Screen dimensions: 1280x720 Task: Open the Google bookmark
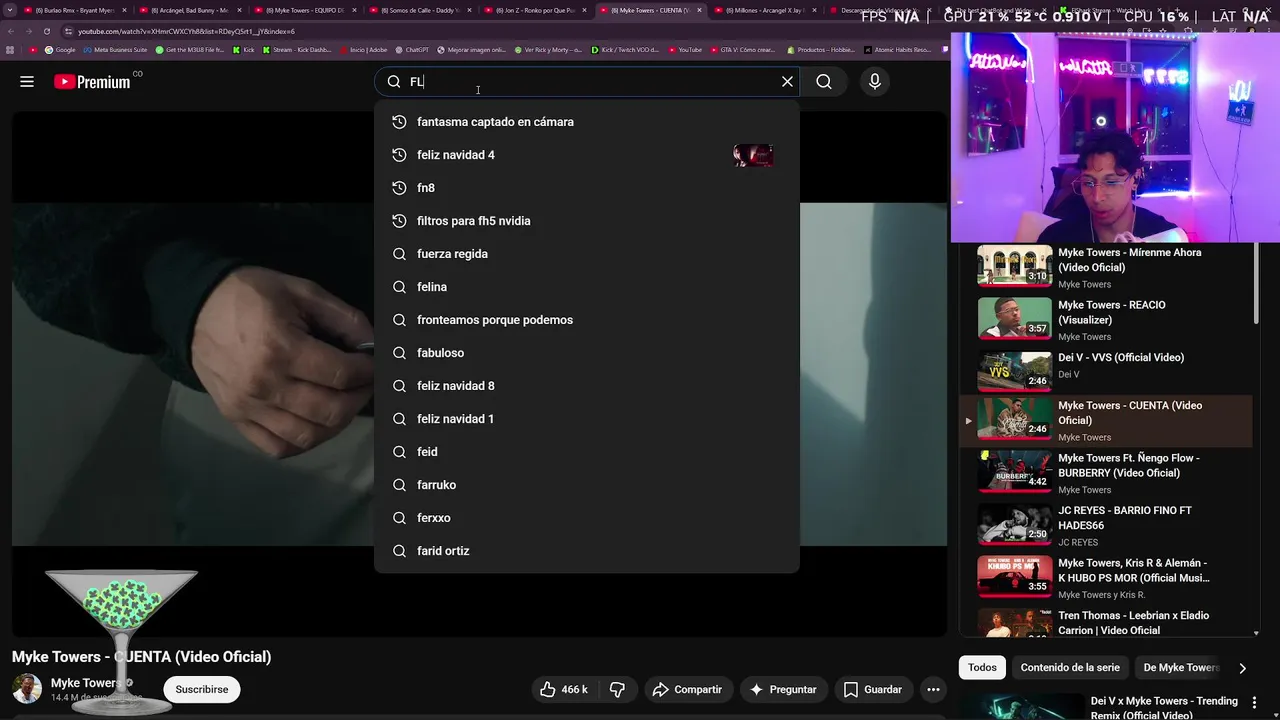point(60,49)
